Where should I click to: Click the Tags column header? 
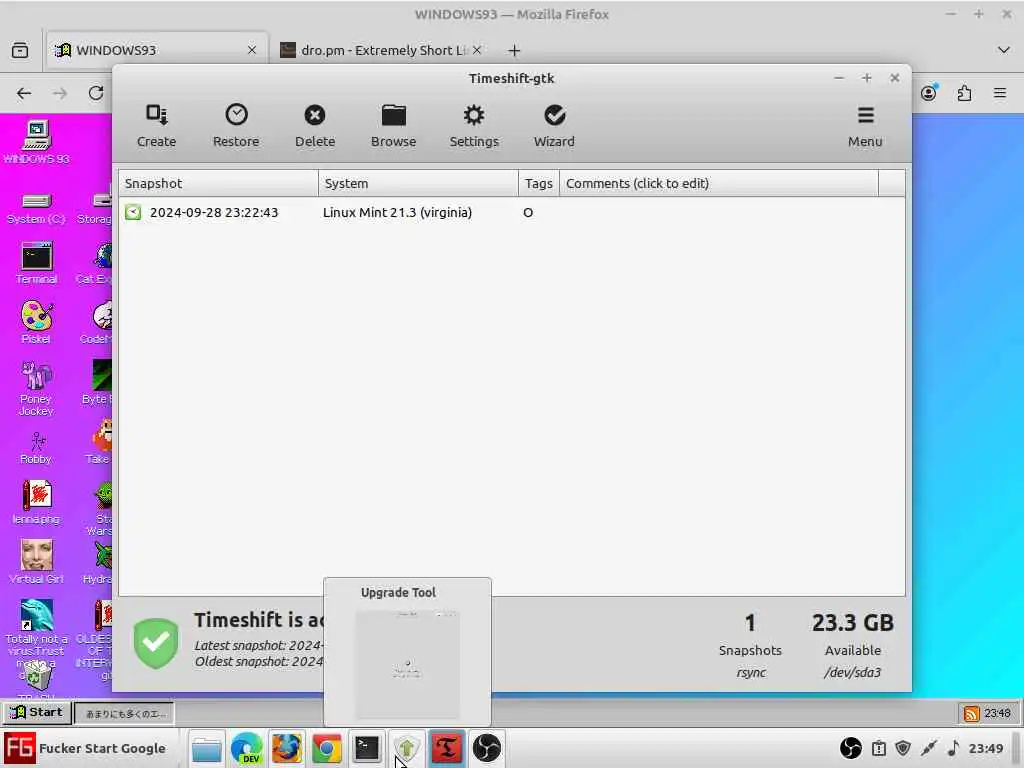click(539, 184)
